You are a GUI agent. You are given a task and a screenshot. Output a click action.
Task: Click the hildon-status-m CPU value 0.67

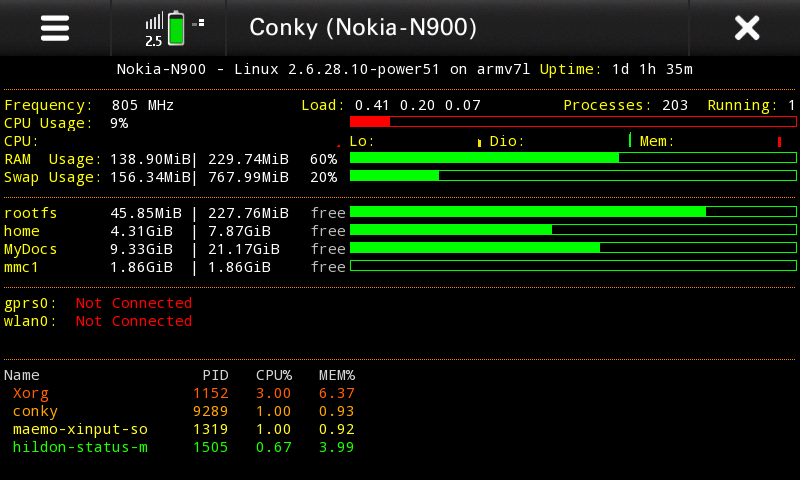pyautogui.click(x=274, y=447)
